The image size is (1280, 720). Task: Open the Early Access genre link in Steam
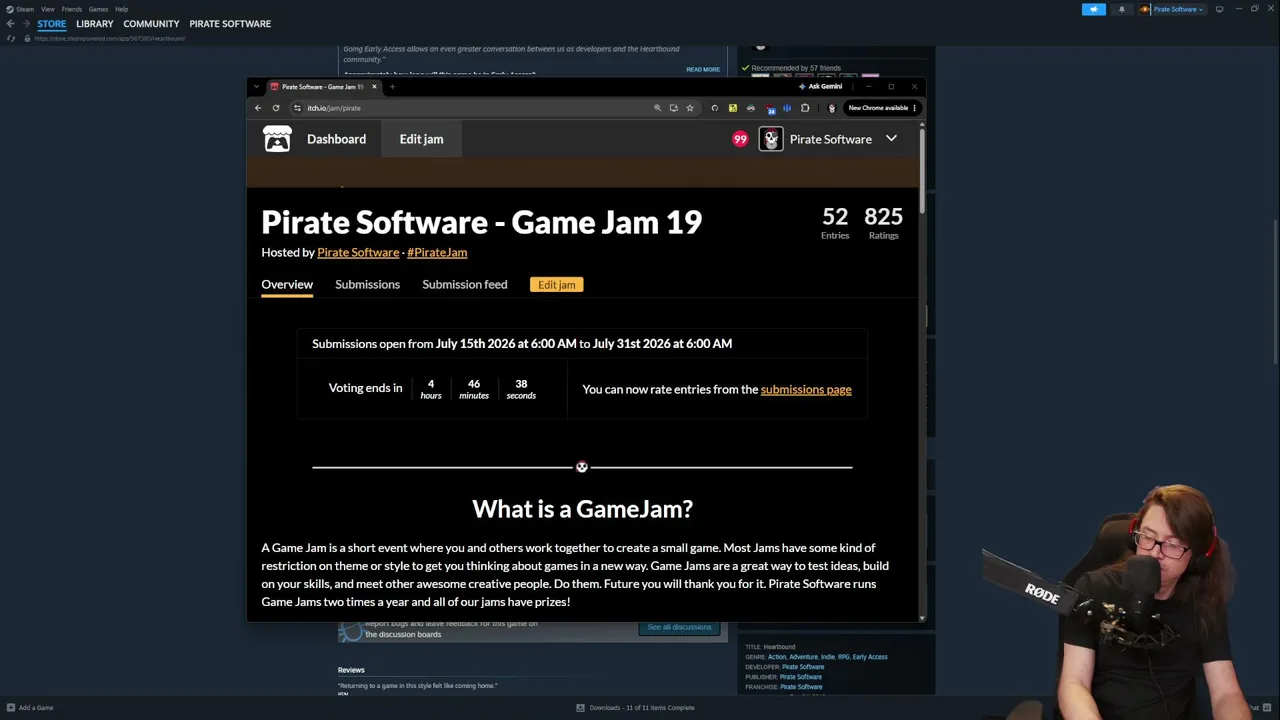coord(870,657)
